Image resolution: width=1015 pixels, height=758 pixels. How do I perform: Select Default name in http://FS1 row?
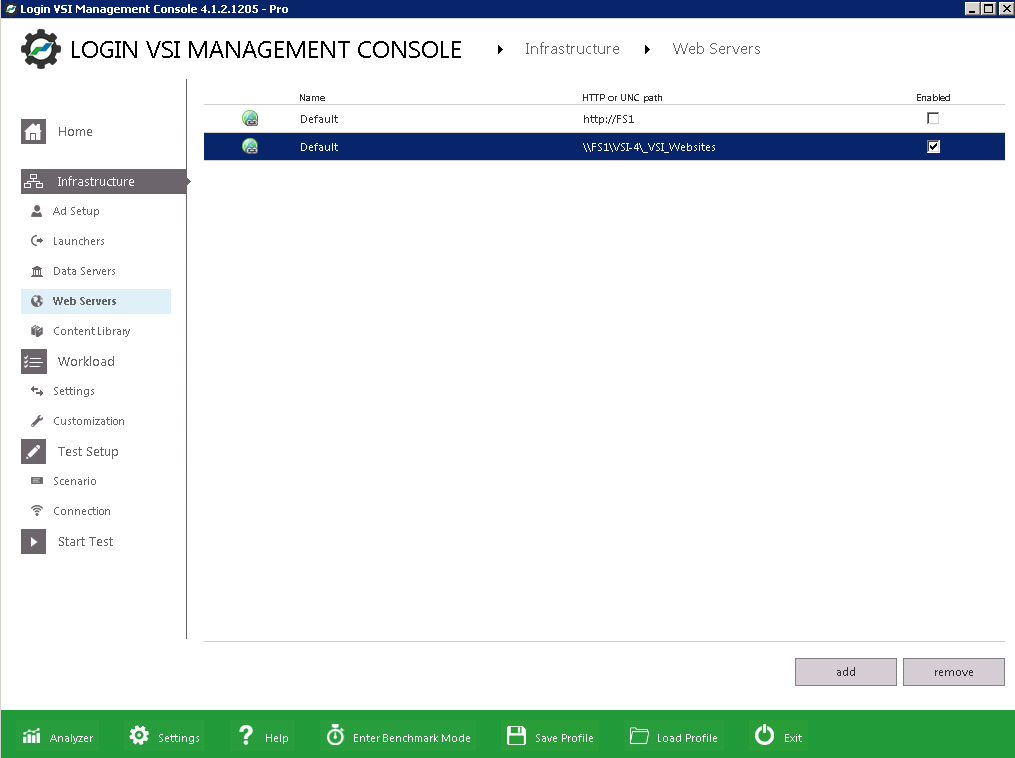319,118
